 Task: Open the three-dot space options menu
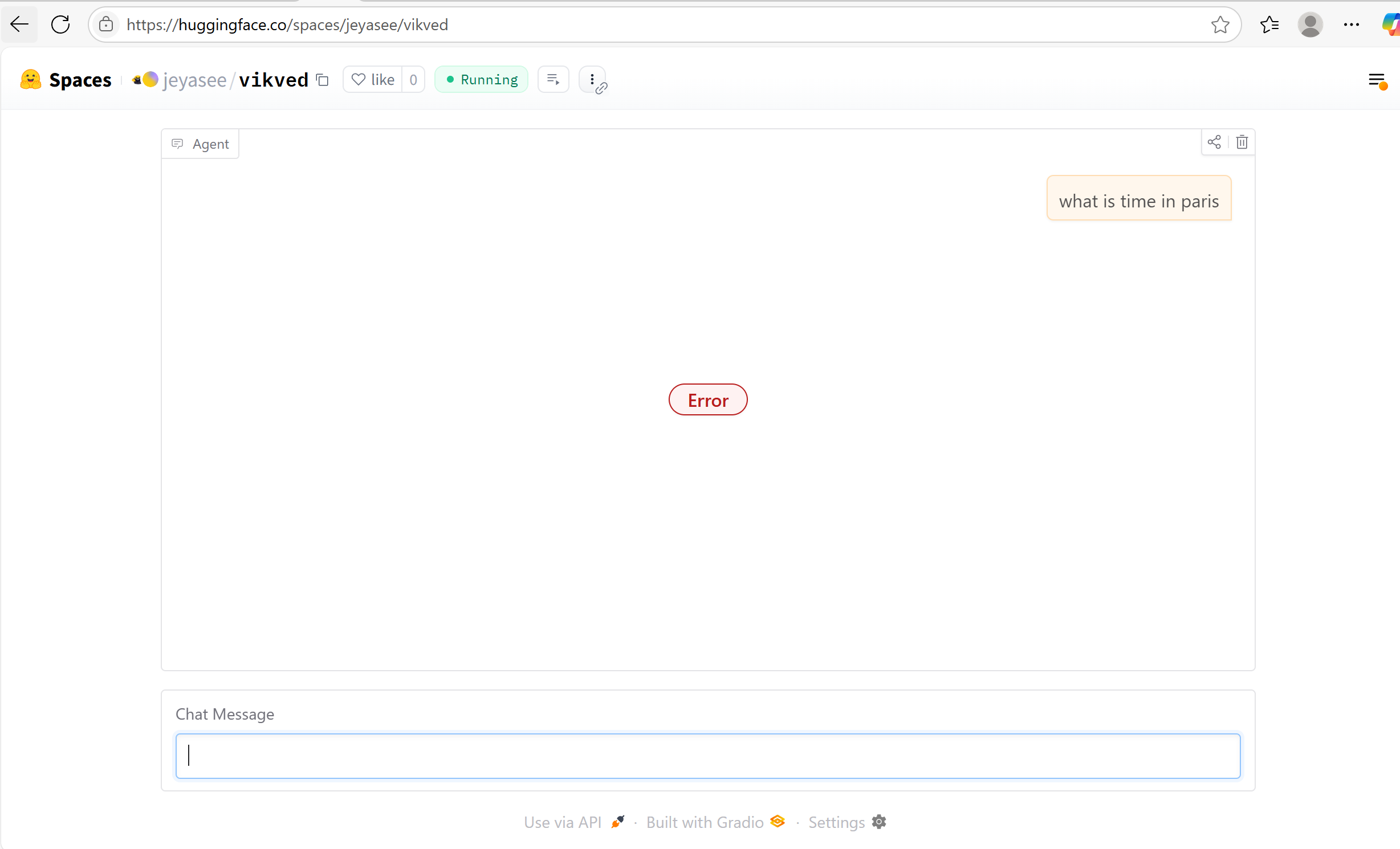[592, 79]
